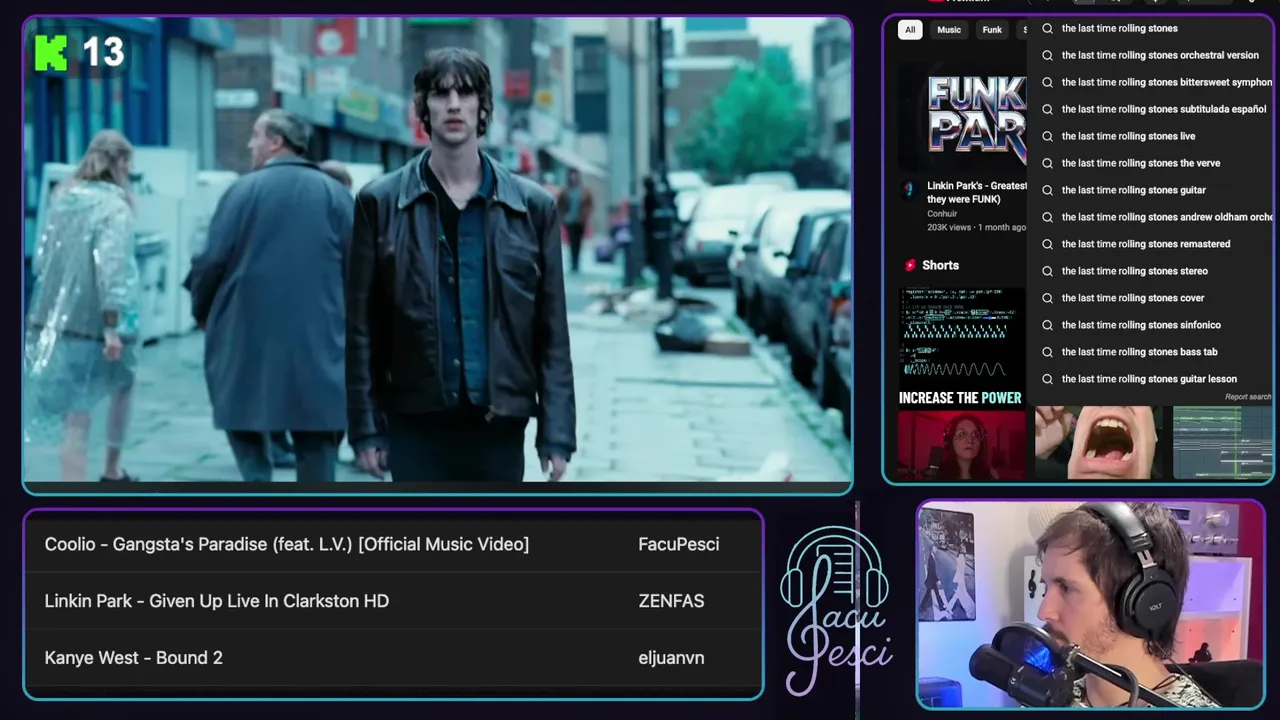The image size is (1280, 720).
Task: Open the Shorts section heading
Action: point(940,265)
